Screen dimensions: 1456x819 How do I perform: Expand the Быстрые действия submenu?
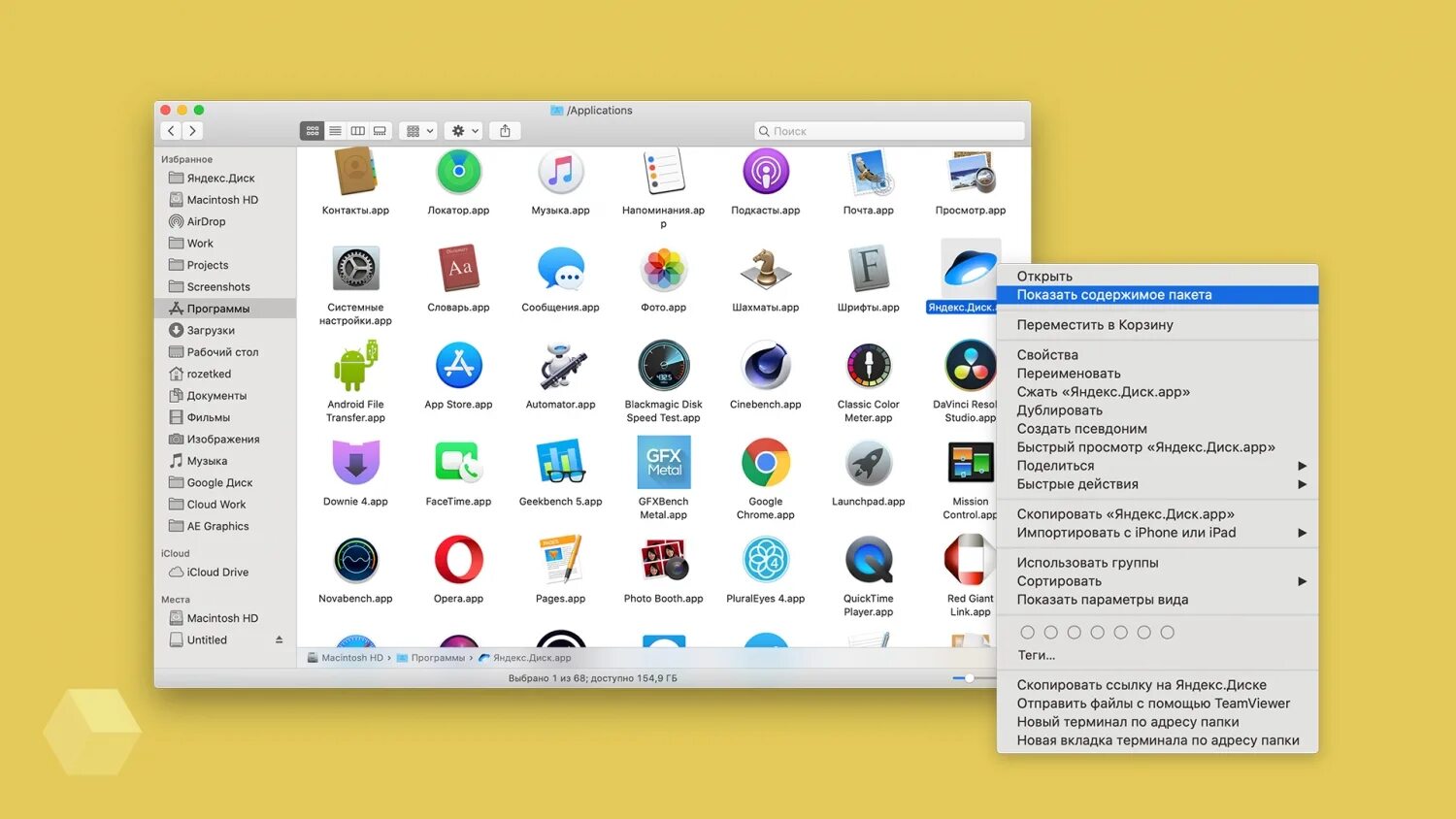pos(1157,484)
